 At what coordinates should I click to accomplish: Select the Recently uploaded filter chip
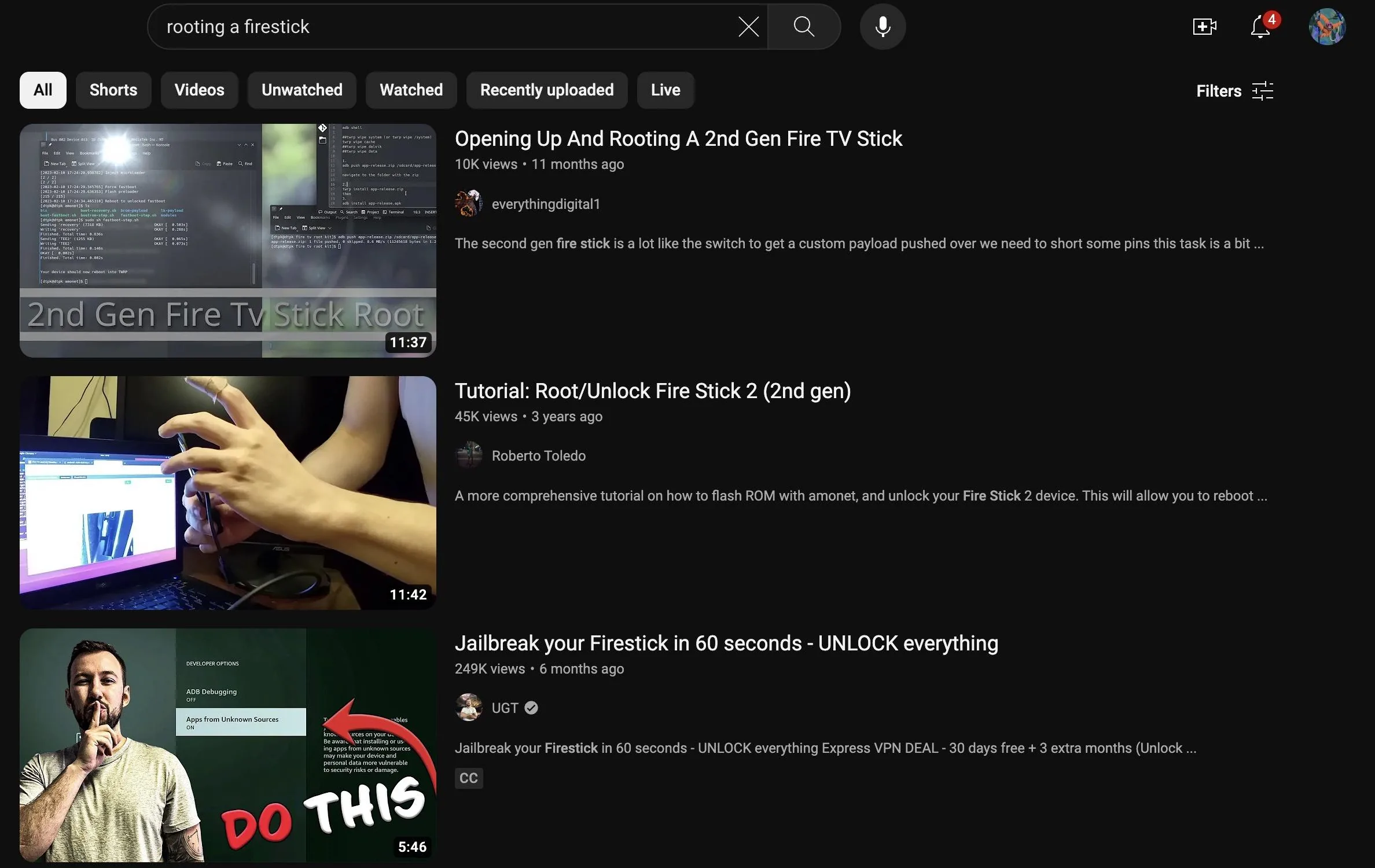point(547,90)
